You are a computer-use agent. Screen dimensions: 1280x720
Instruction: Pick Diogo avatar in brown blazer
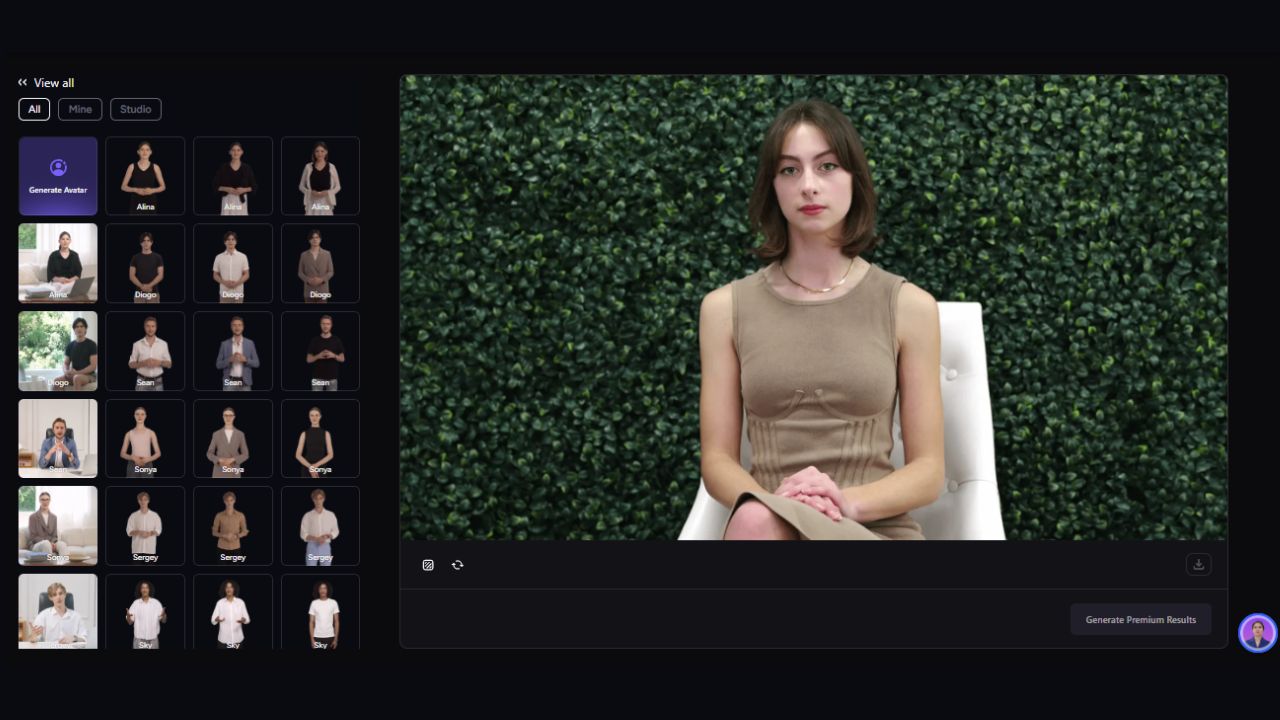click(320, 263)
